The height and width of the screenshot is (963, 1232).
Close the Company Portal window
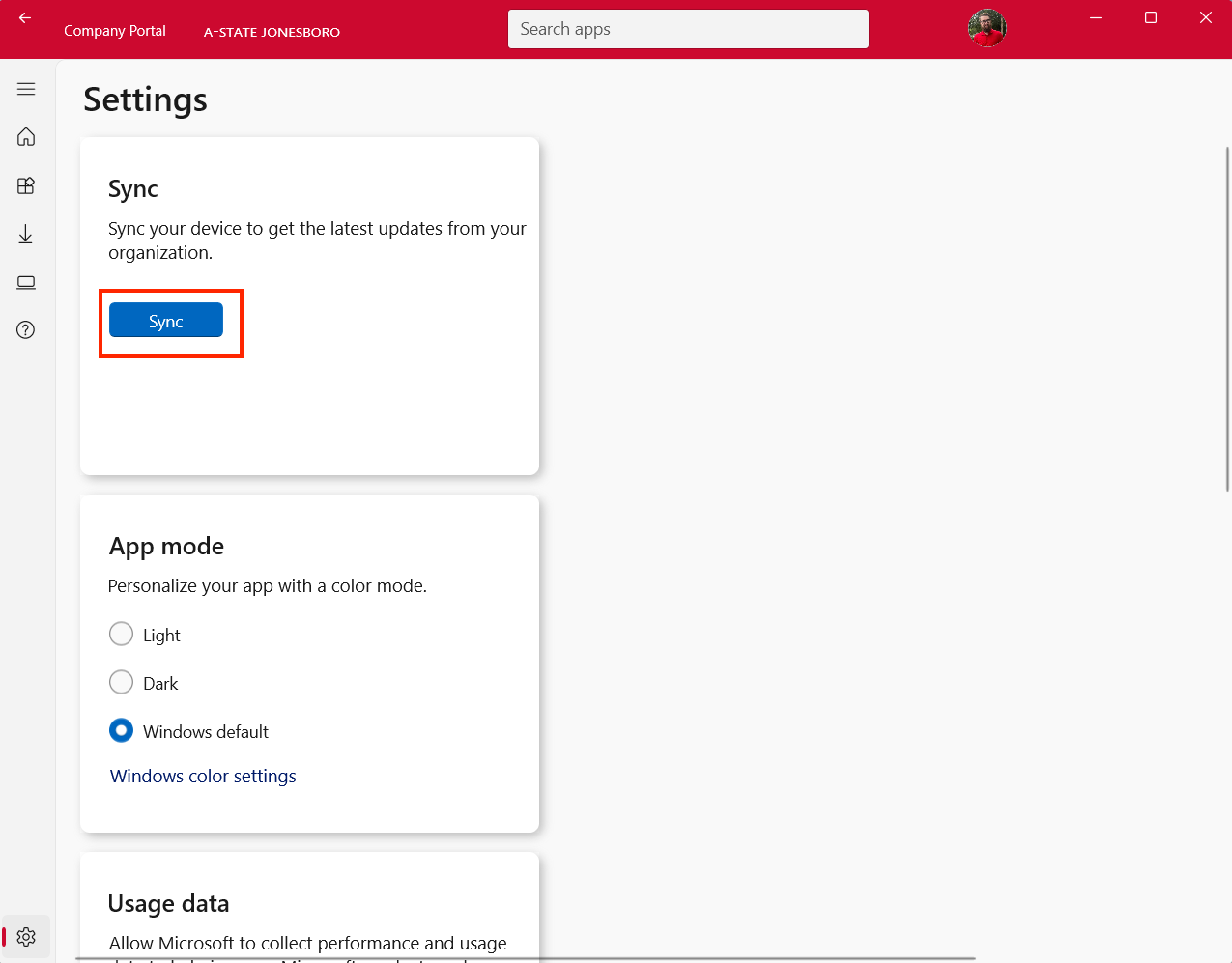pyautogui.click(x=1206, y=17)
